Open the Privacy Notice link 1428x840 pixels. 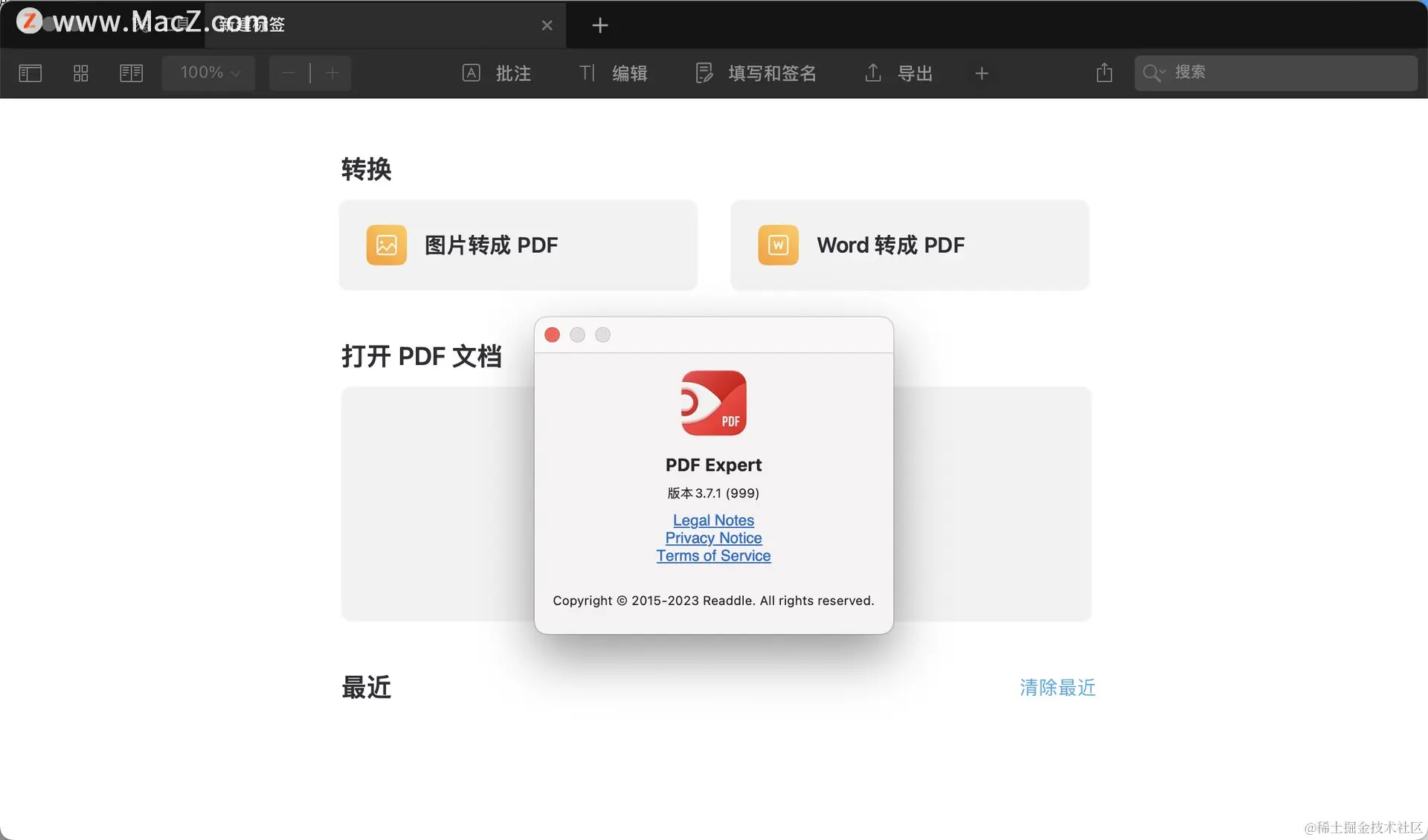713,538
